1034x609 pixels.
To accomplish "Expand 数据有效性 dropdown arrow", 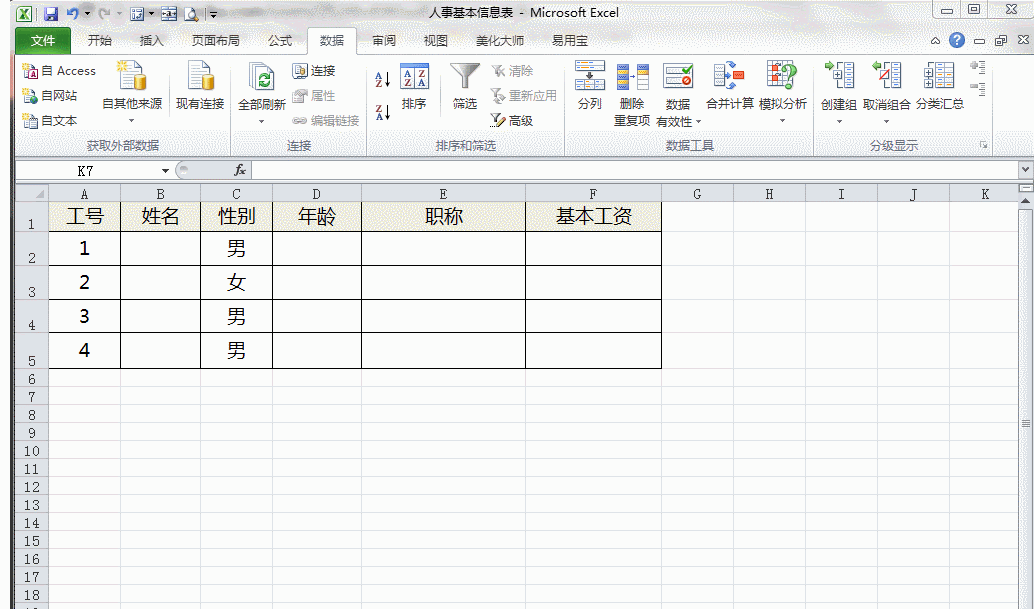I will pyautogui.click(x=698, y=122).
